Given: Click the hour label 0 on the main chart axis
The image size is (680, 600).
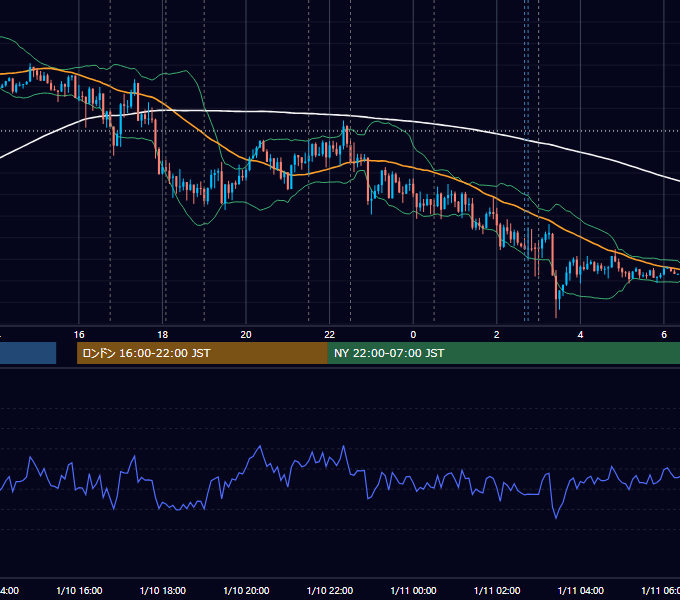Looking at the screenshot, I should pyautogui.click(x=413, y=335).
